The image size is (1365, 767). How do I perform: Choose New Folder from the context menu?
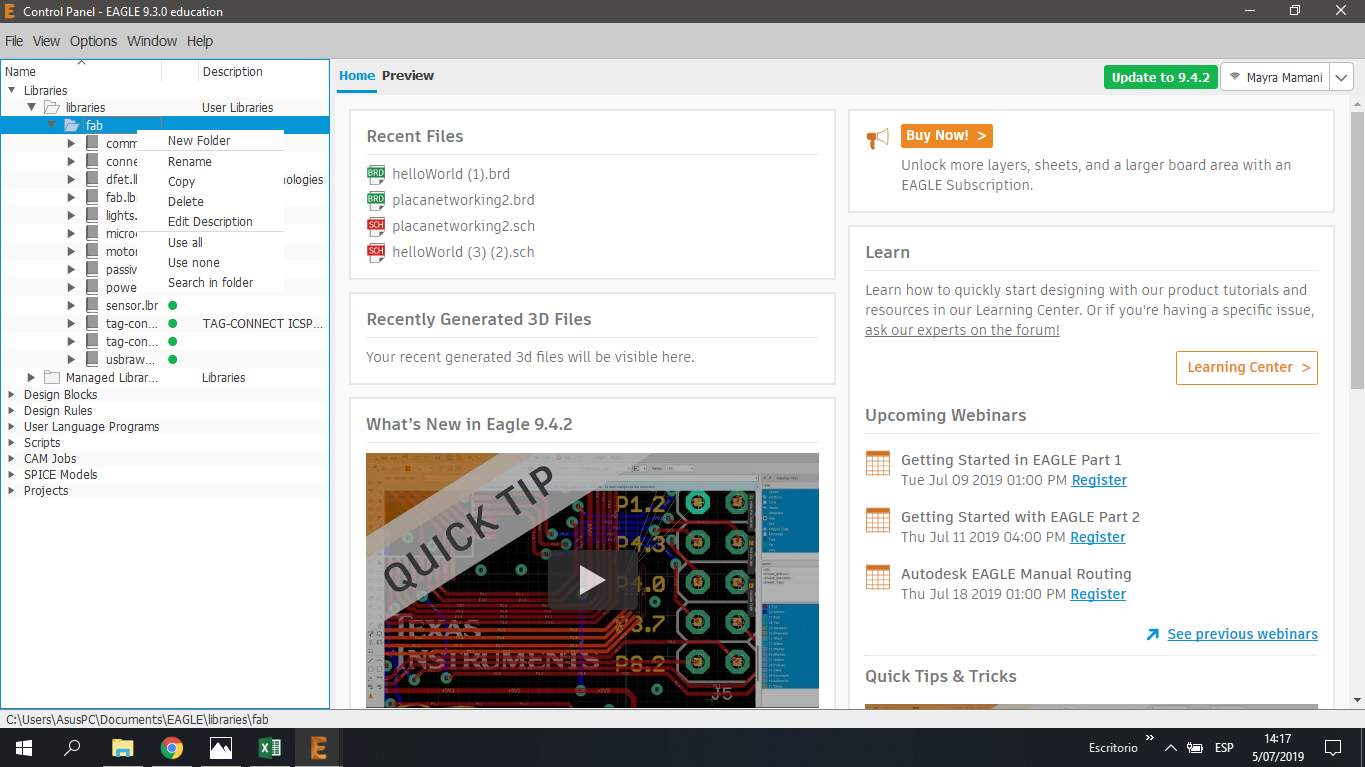[210, 141]
